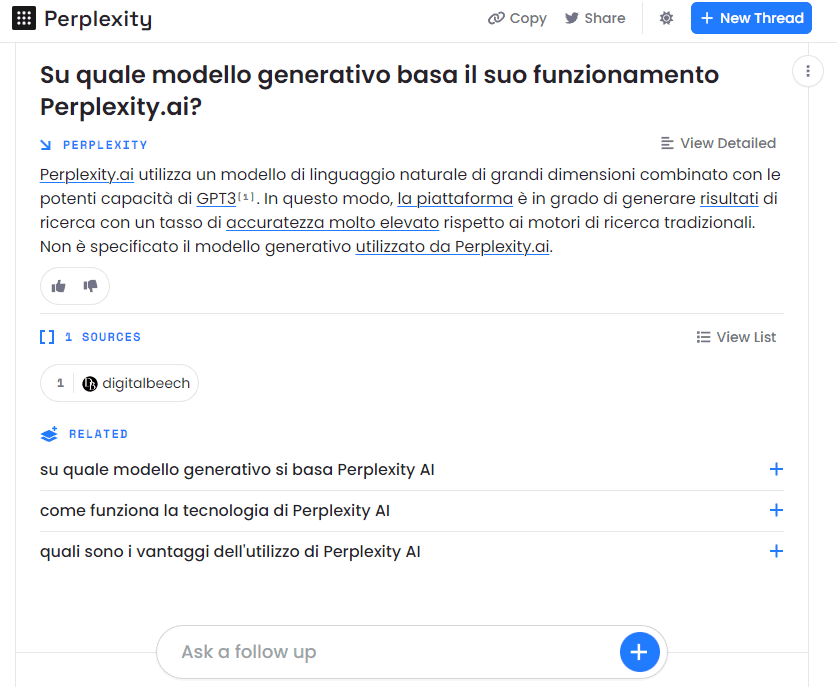Expand 'quali sono i vantaggi' related question
Screen dimensions: 837x687
point(776,551)
